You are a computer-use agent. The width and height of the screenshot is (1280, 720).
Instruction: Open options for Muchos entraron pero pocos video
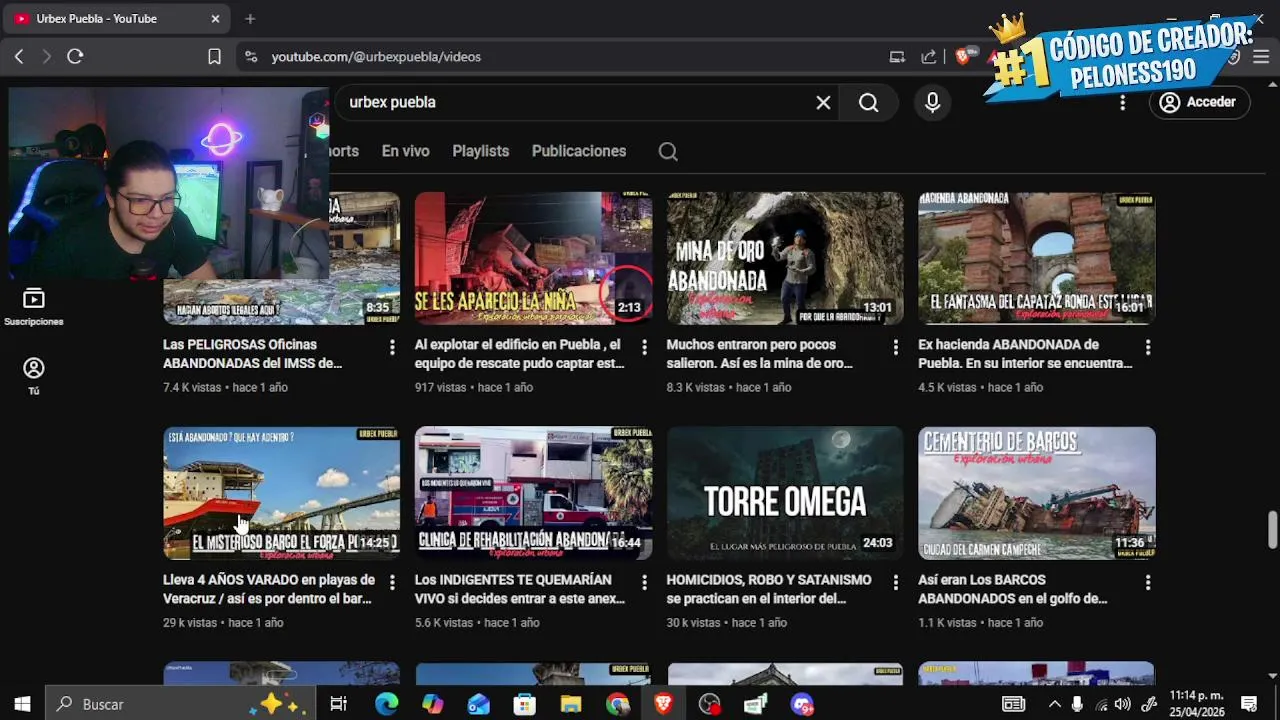(896, 347)
